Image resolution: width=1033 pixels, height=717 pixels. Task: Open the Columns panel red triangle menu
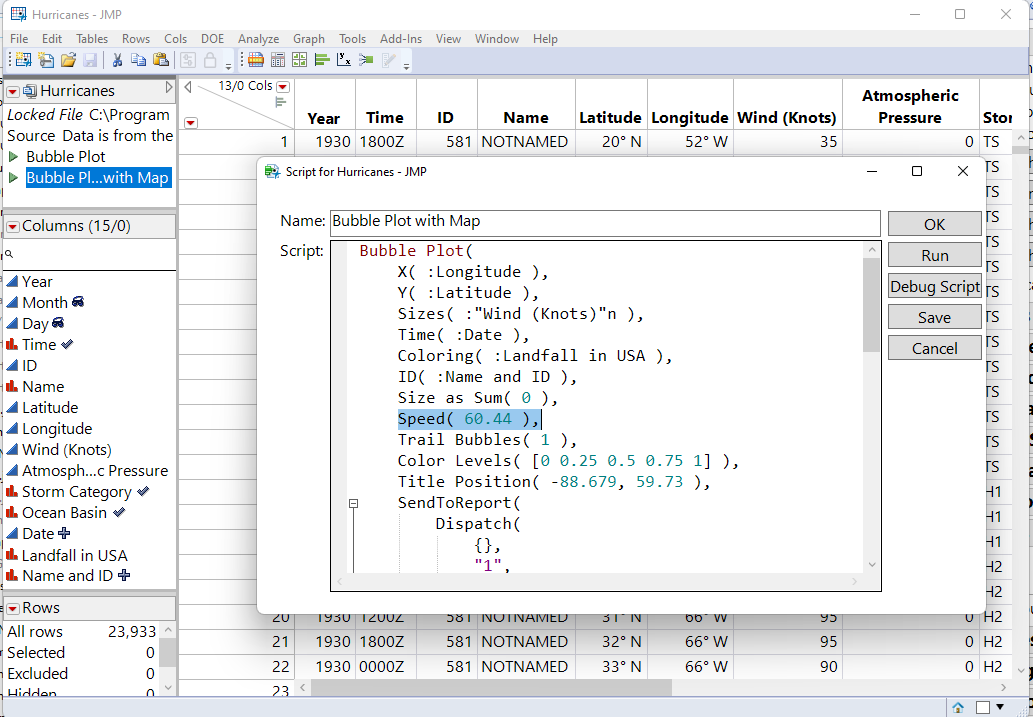[x=12, y=226]
